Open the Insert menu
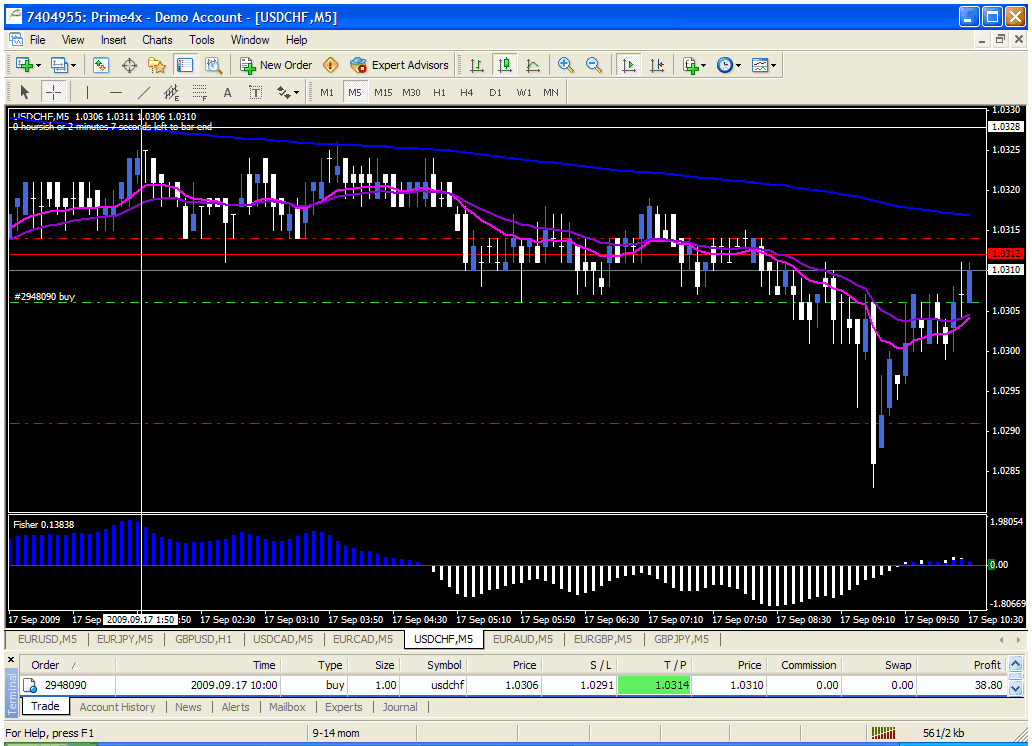Screen dimensions: 1032x746 pos(113,40)
